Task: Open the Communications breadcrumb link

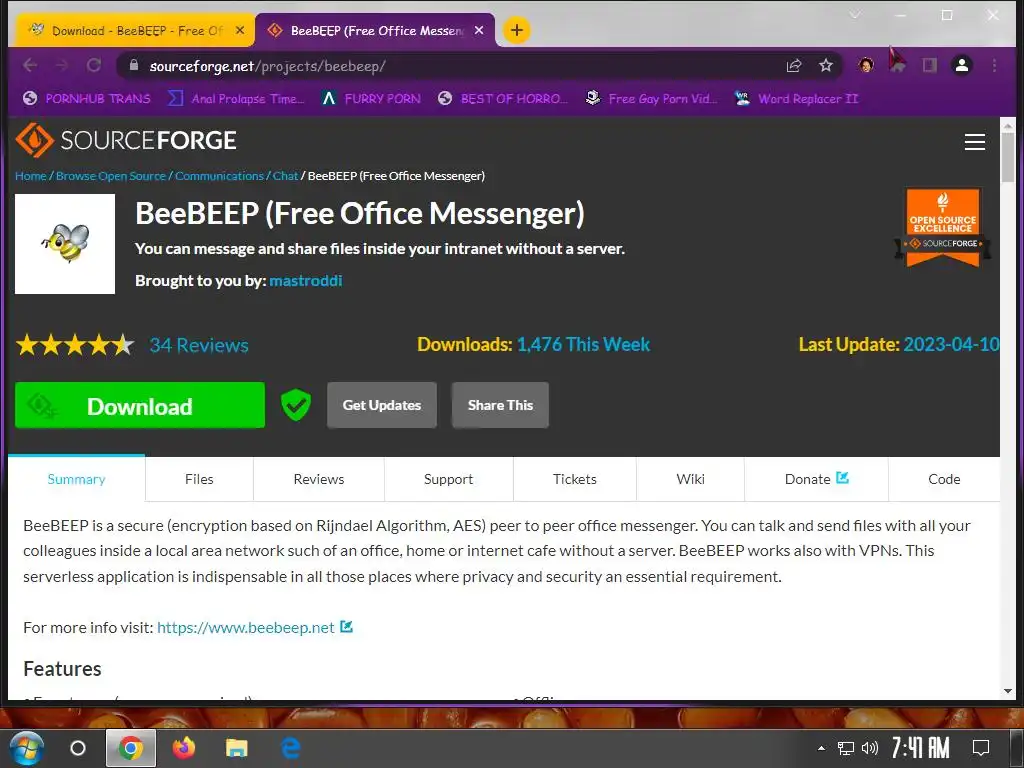Action: pyautogui.click(x=219, y=176)
